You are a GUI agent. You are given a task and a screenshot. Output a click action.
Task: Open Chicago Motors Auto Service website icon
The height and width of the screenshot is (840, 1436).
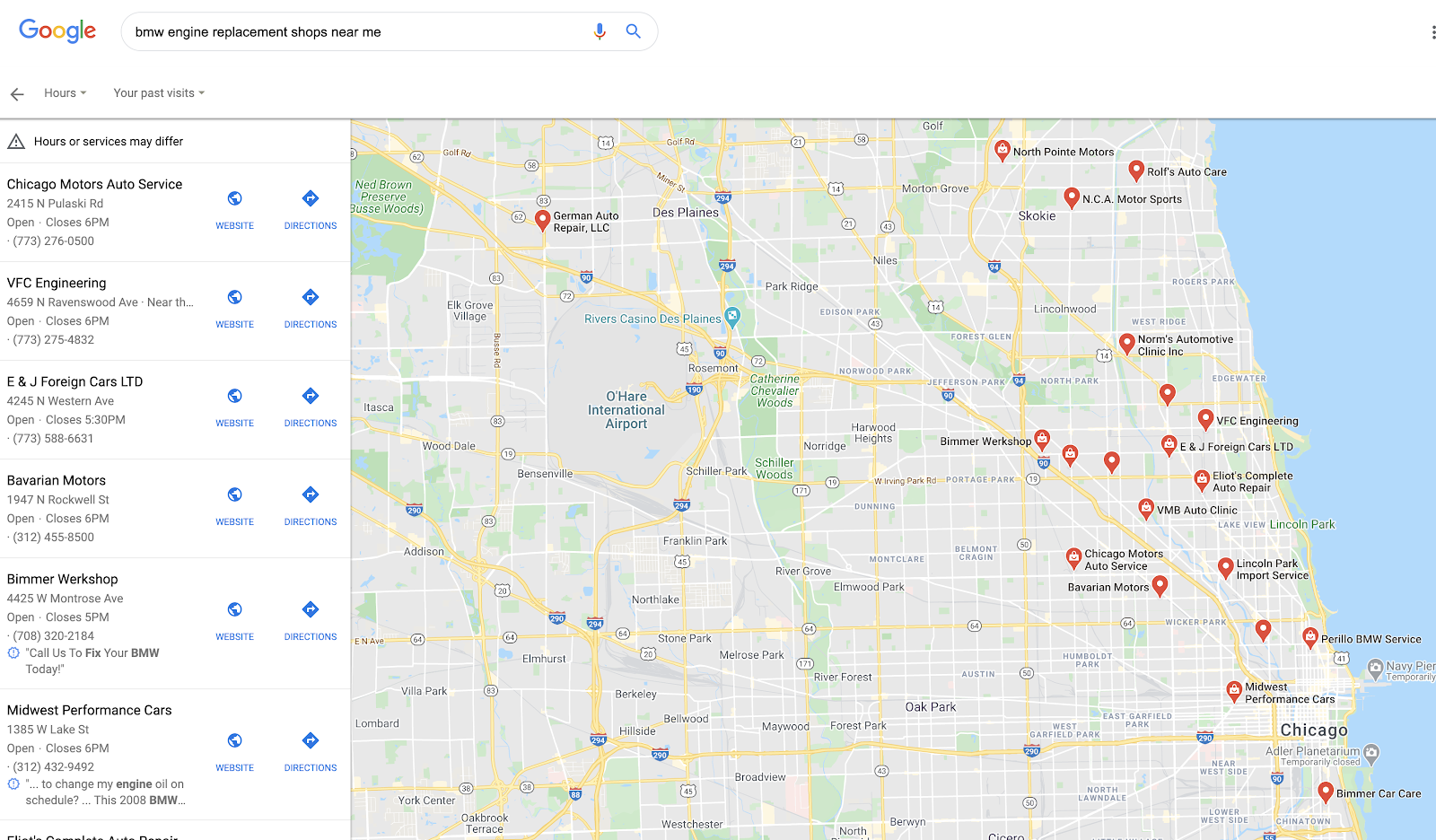[x=234, y=198]
